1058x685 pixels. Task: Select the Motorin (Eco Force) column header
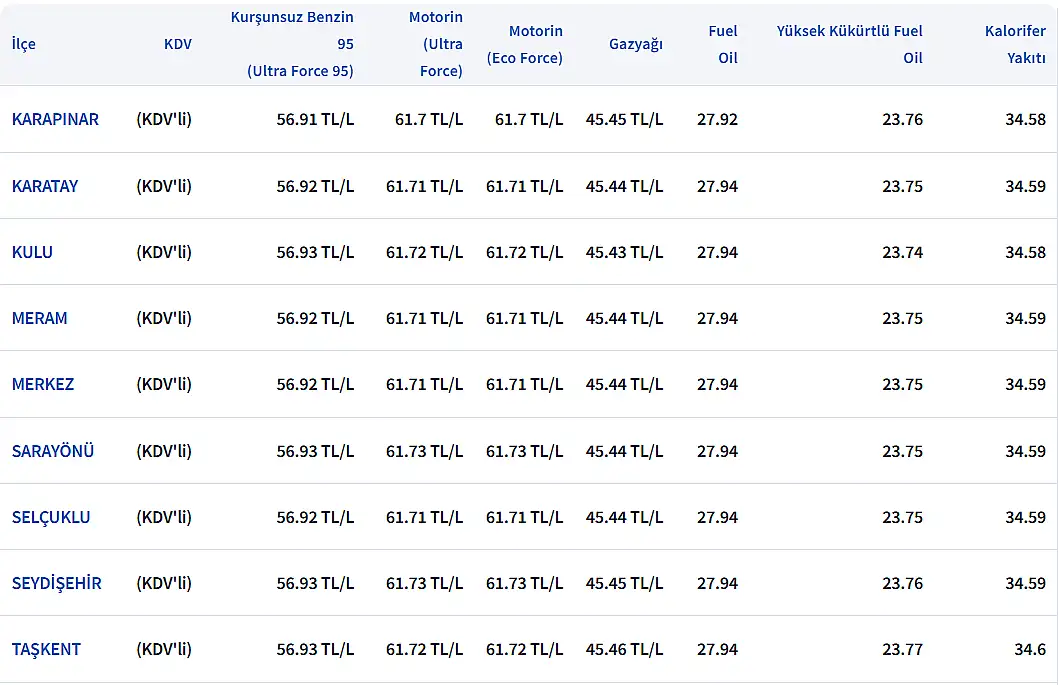pyautogui.click(x=525, y=44)
